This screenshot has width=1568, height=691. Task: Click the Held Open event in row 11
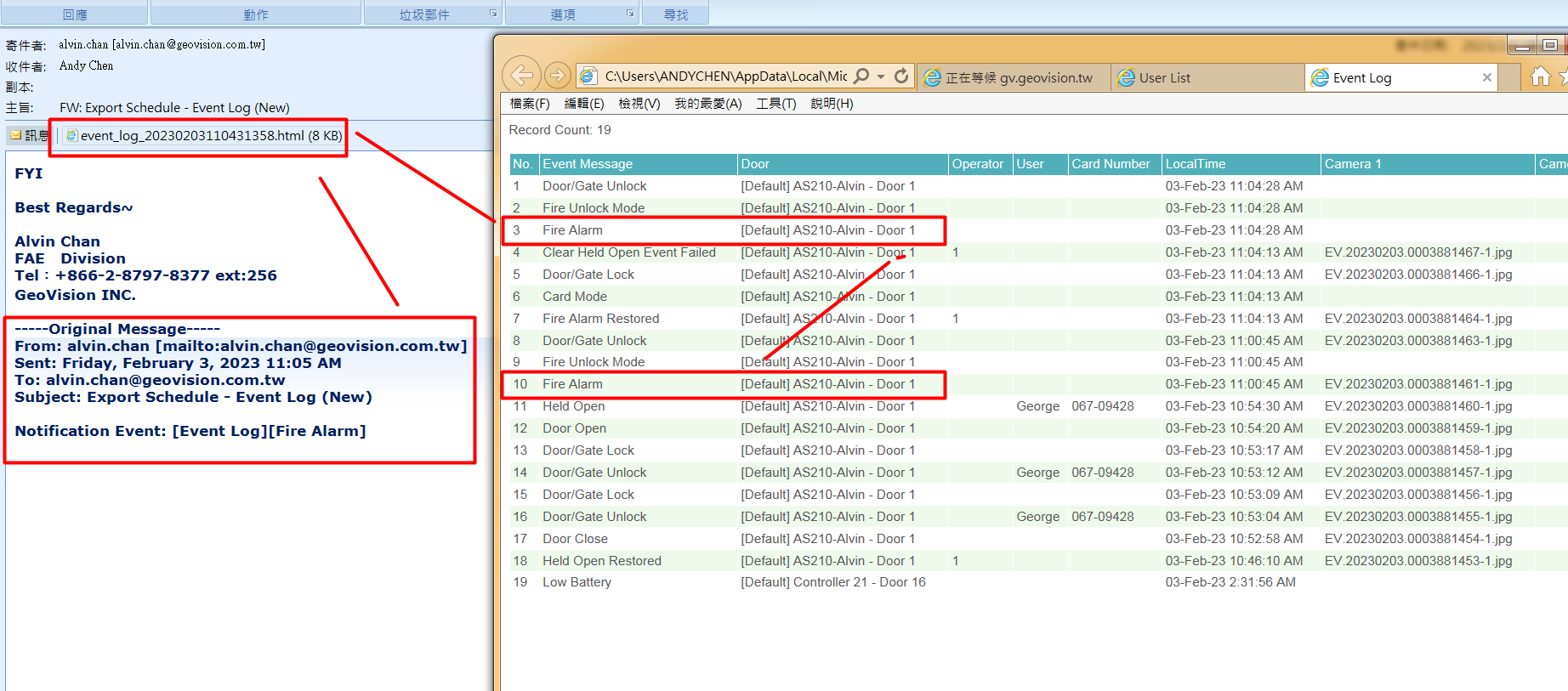click(574, 406)
